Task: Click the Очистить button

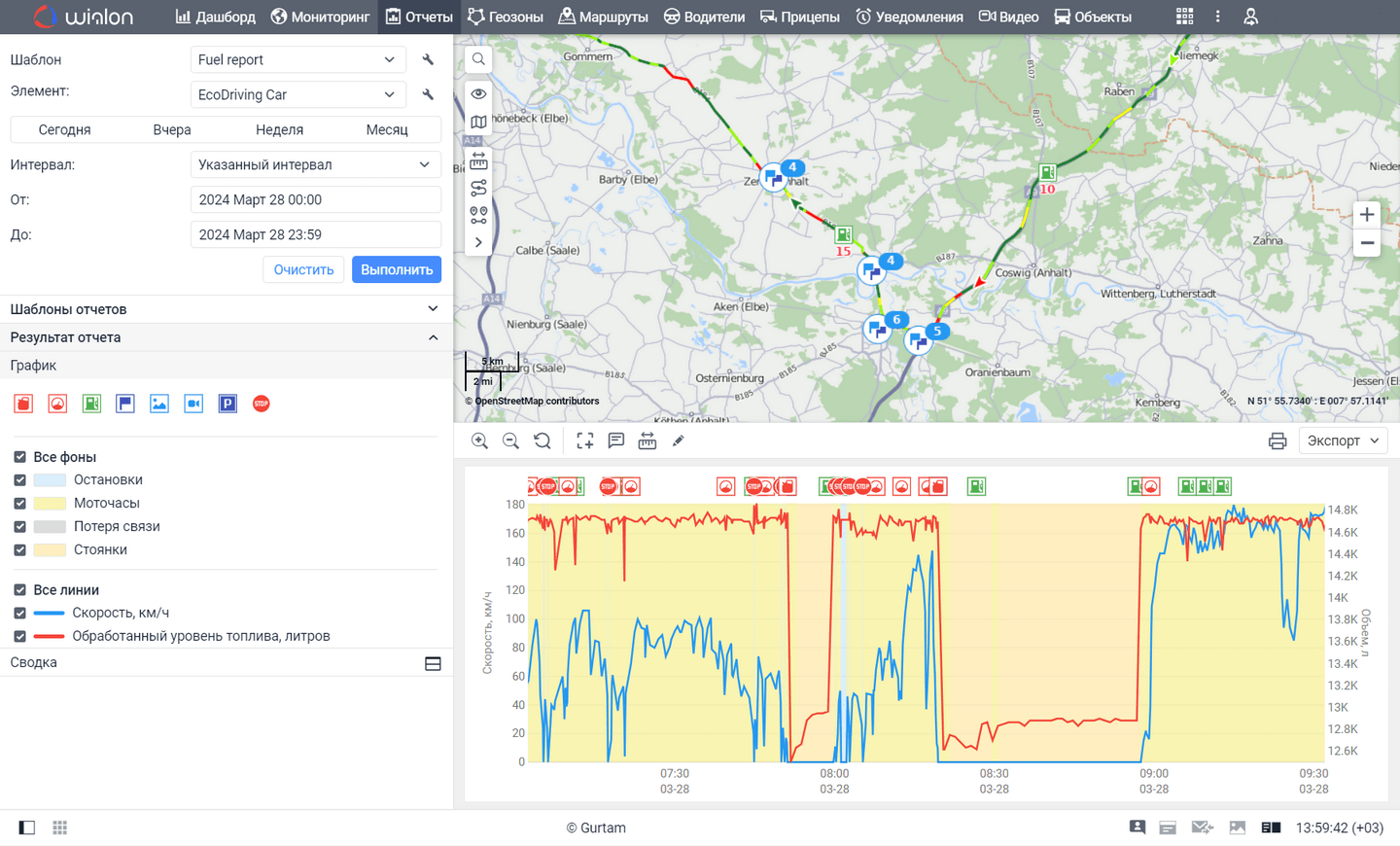Action: pos(303,269)
